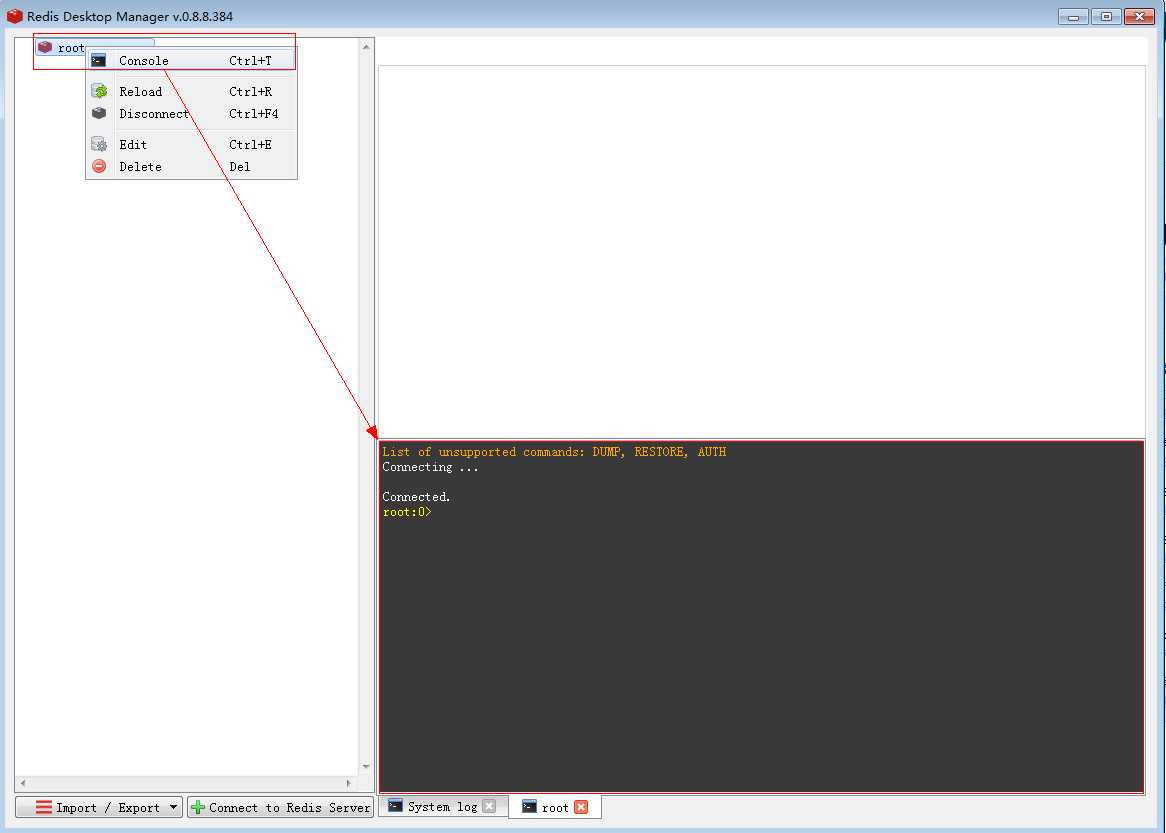Viewport: 1166px width, 833px height.
Task: Pick Edit from the context menu
Action: (191, 144)
